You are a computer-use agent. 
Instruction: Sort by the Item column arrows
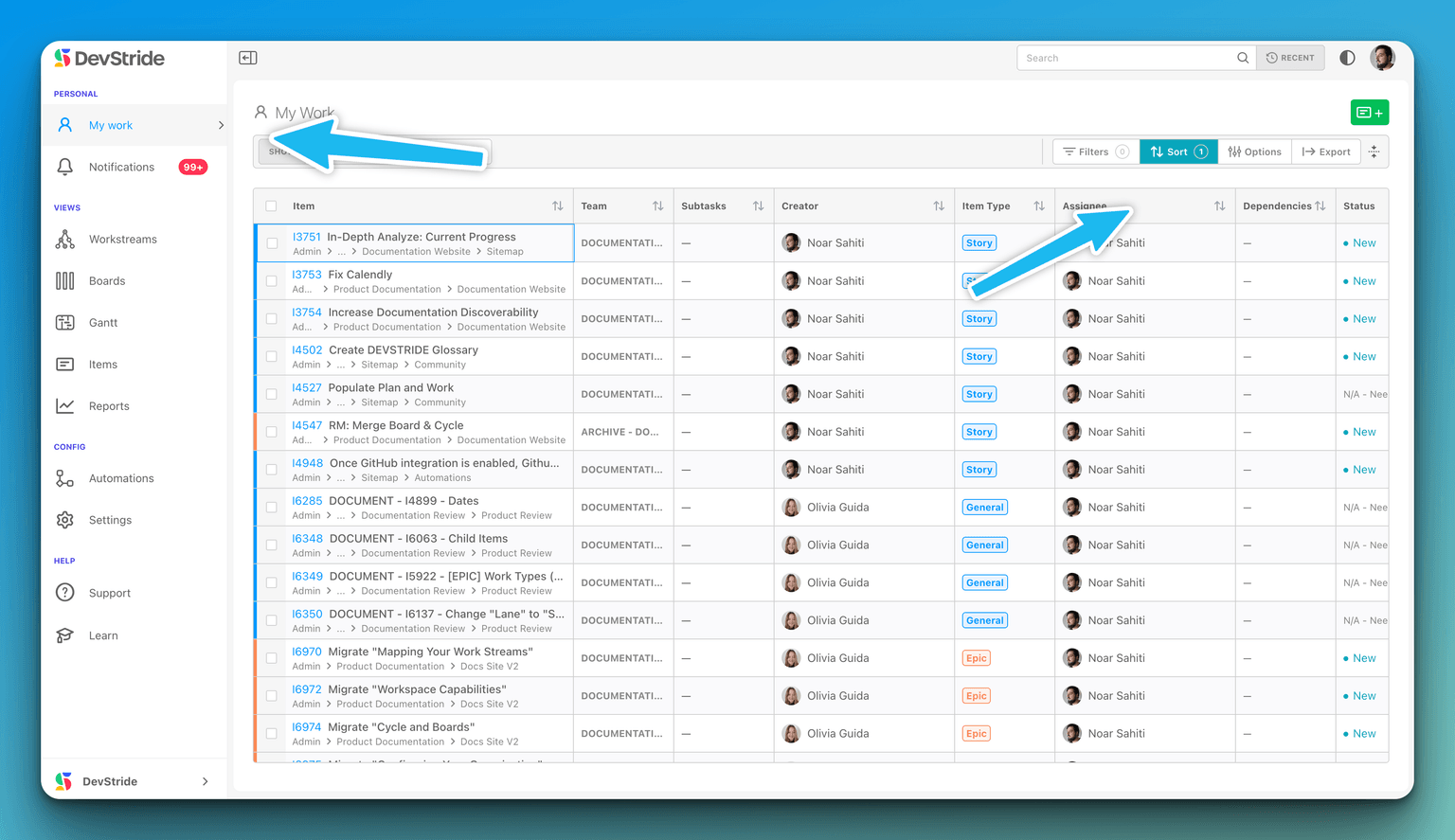point(557,206)
